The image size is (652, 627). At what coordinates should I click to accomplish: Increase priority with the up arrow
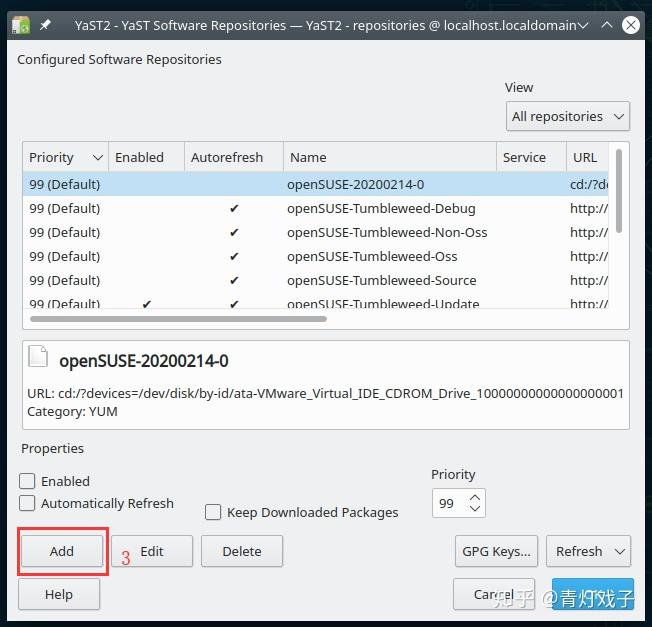tap(475, 497)
